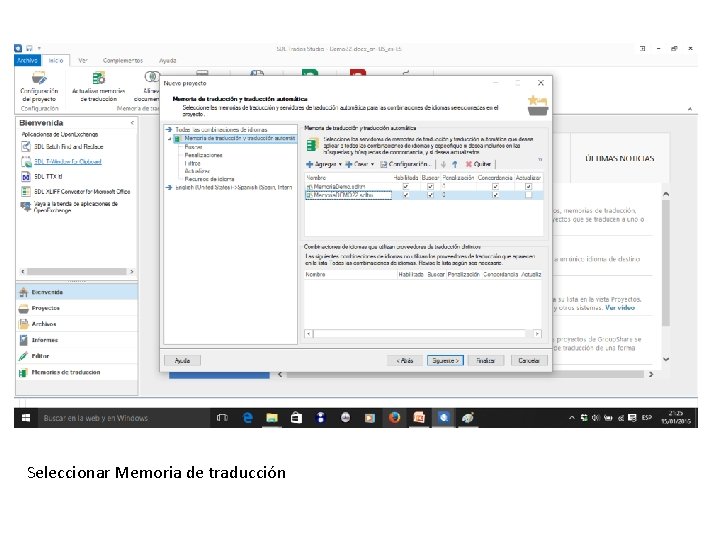Collapse Memoria de traducción tree node

(169, 139)
